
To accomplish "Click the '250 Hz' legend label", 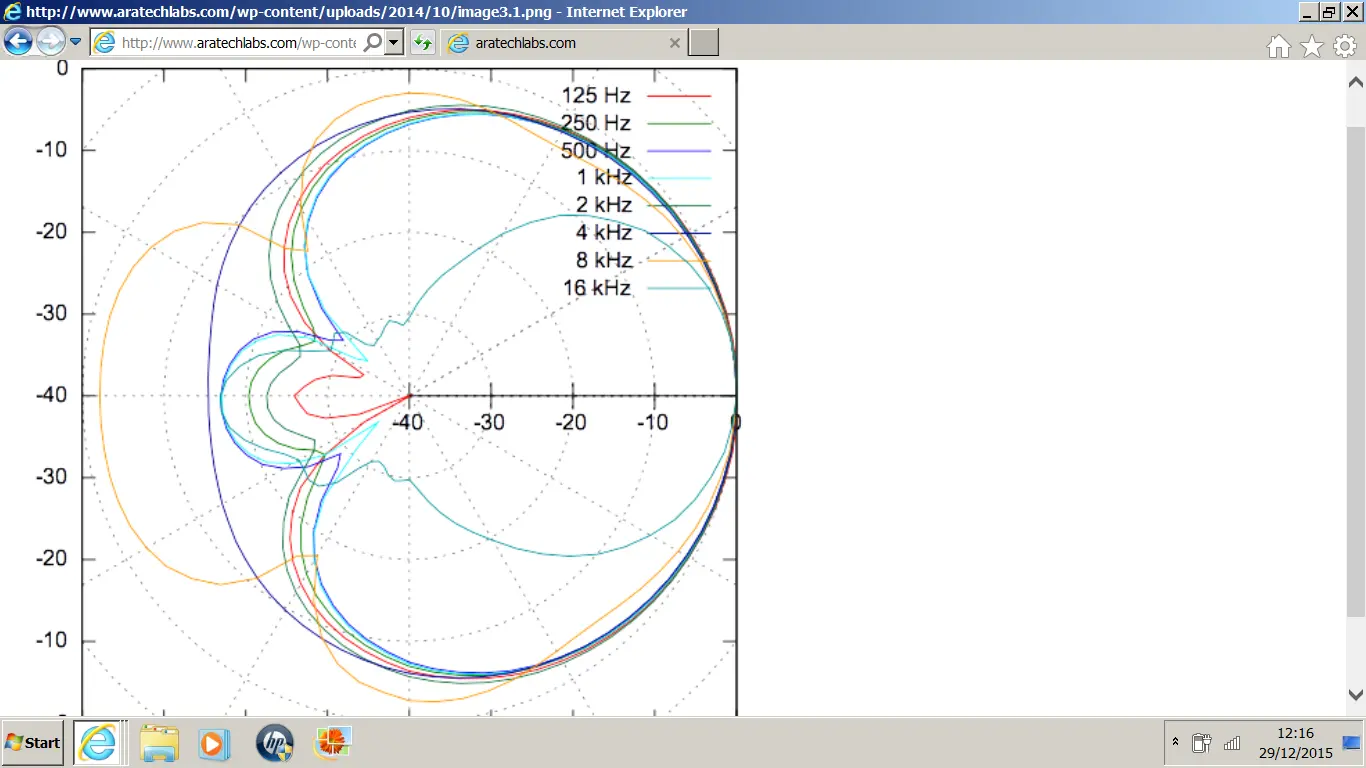I will (596, 123).
